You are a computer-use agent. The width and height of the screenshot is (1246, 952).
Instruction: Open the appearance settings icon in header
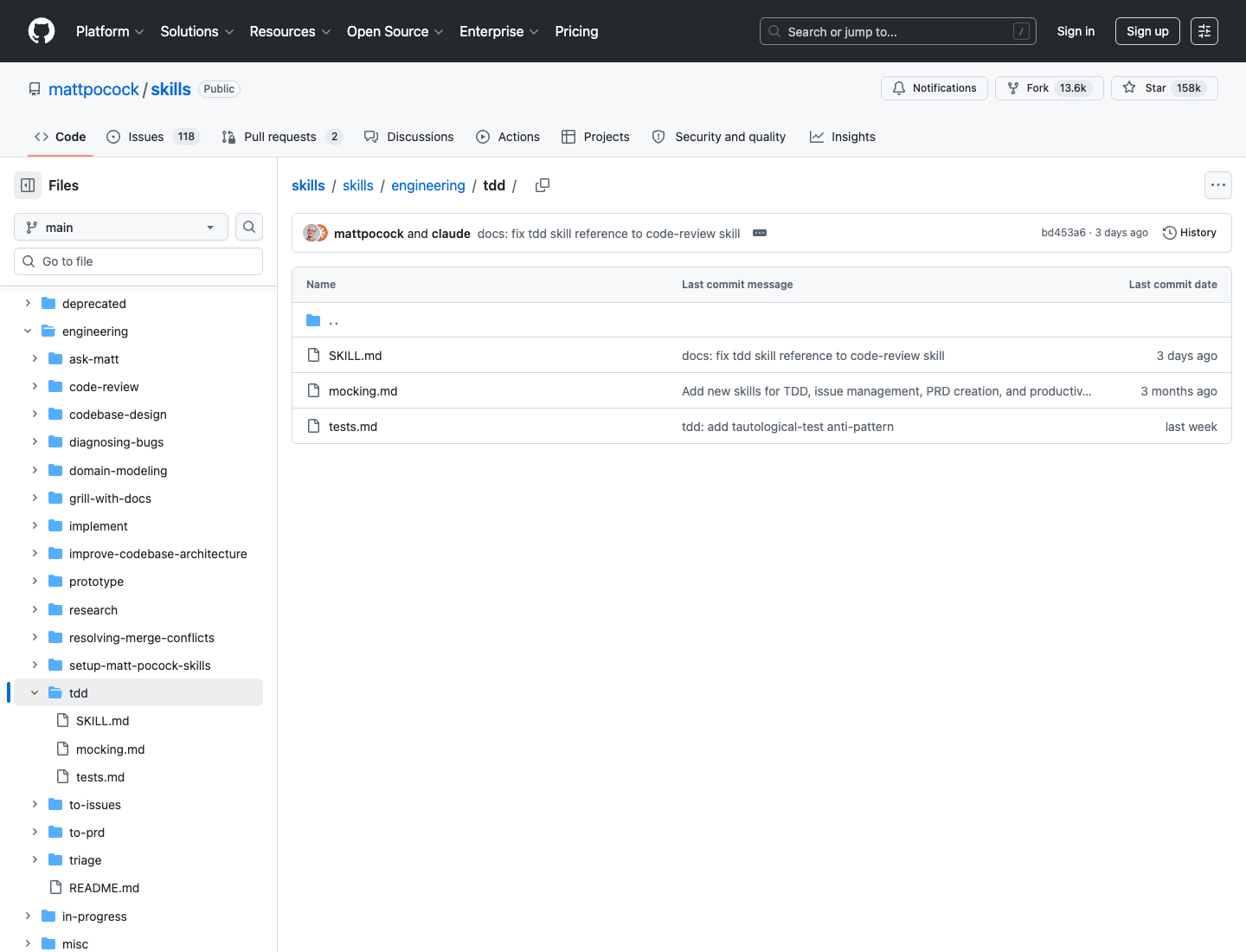[1204, 31]
